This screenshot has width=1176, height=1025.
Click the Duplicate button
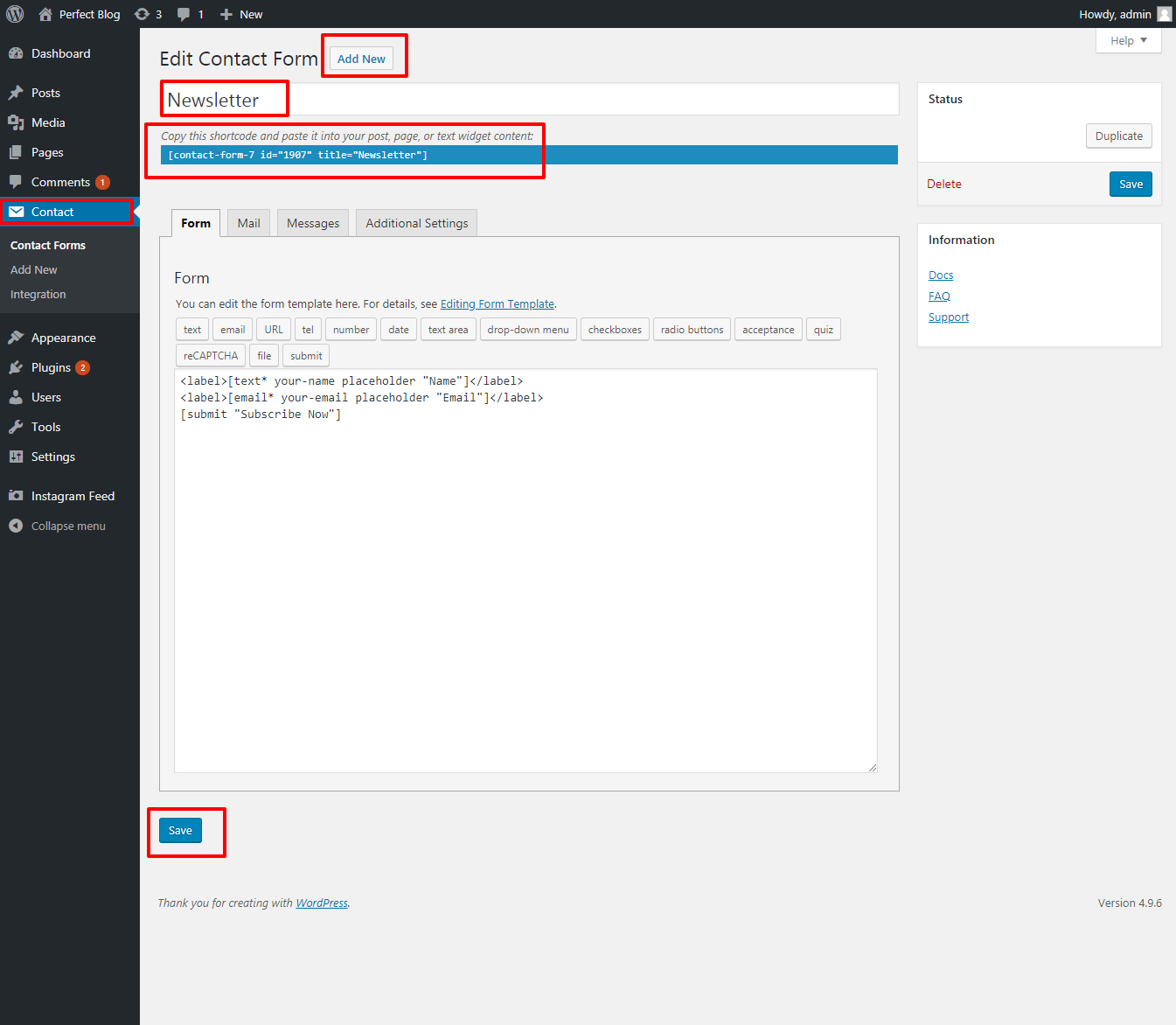[1118, 136]
